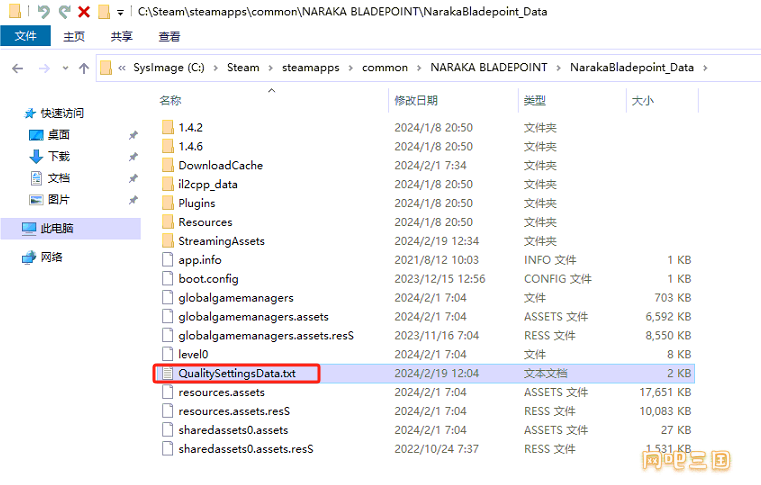Select the Resources folder icon
The height and width of the screenshot is (485, 761).
tap(167, 222)
